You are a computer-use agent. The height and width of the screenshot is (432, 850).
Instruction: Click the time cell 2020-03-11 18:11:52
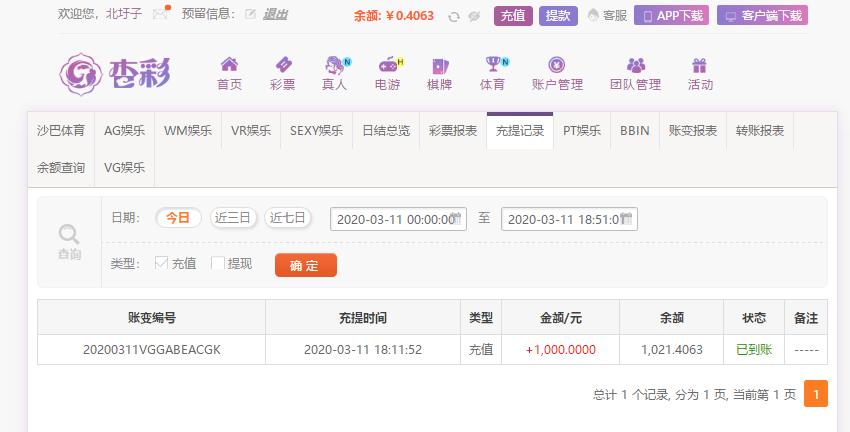pos(363,350)
